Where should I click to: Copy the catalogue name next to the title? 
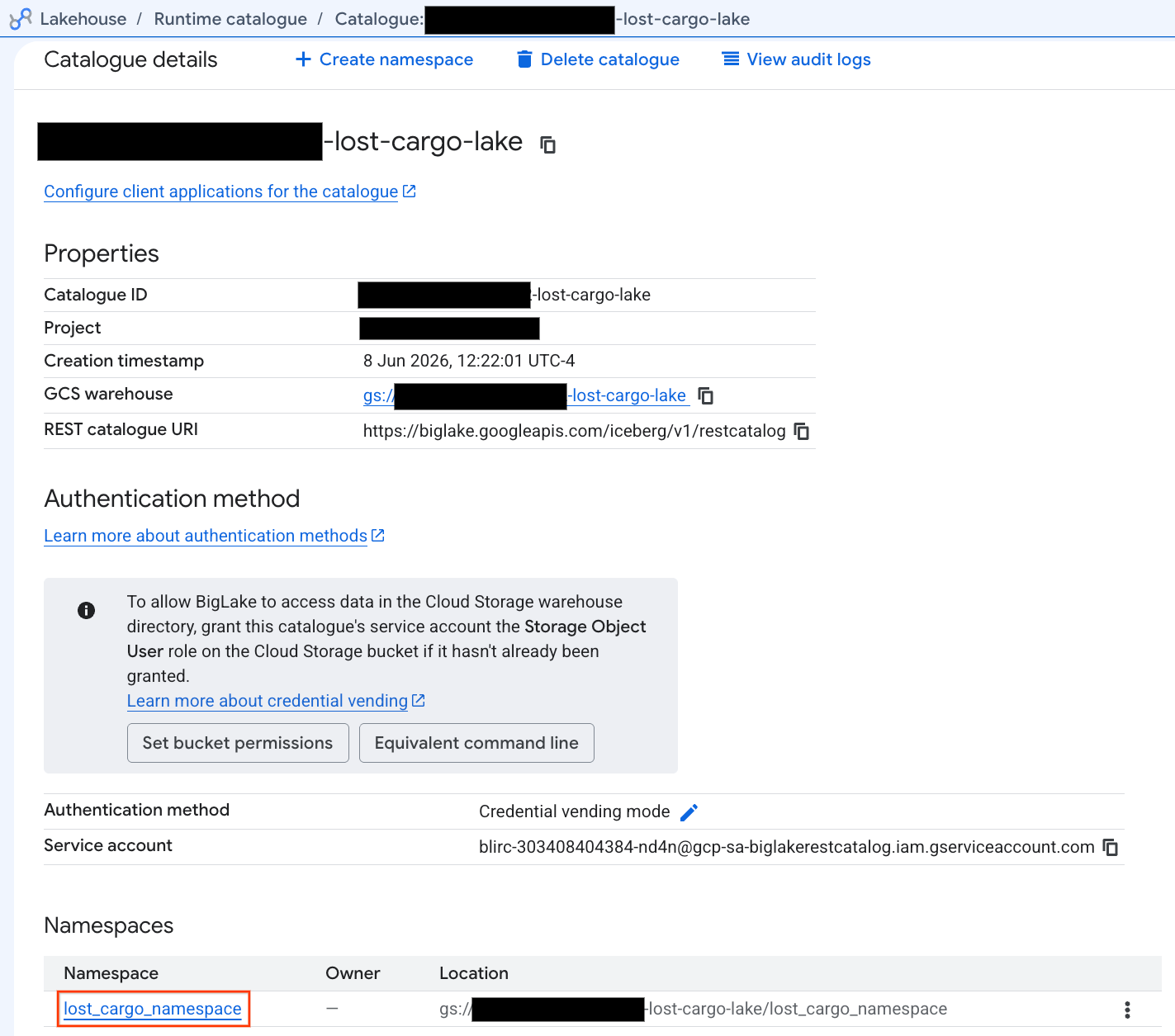pyautogui.click(x=547, y=144)
